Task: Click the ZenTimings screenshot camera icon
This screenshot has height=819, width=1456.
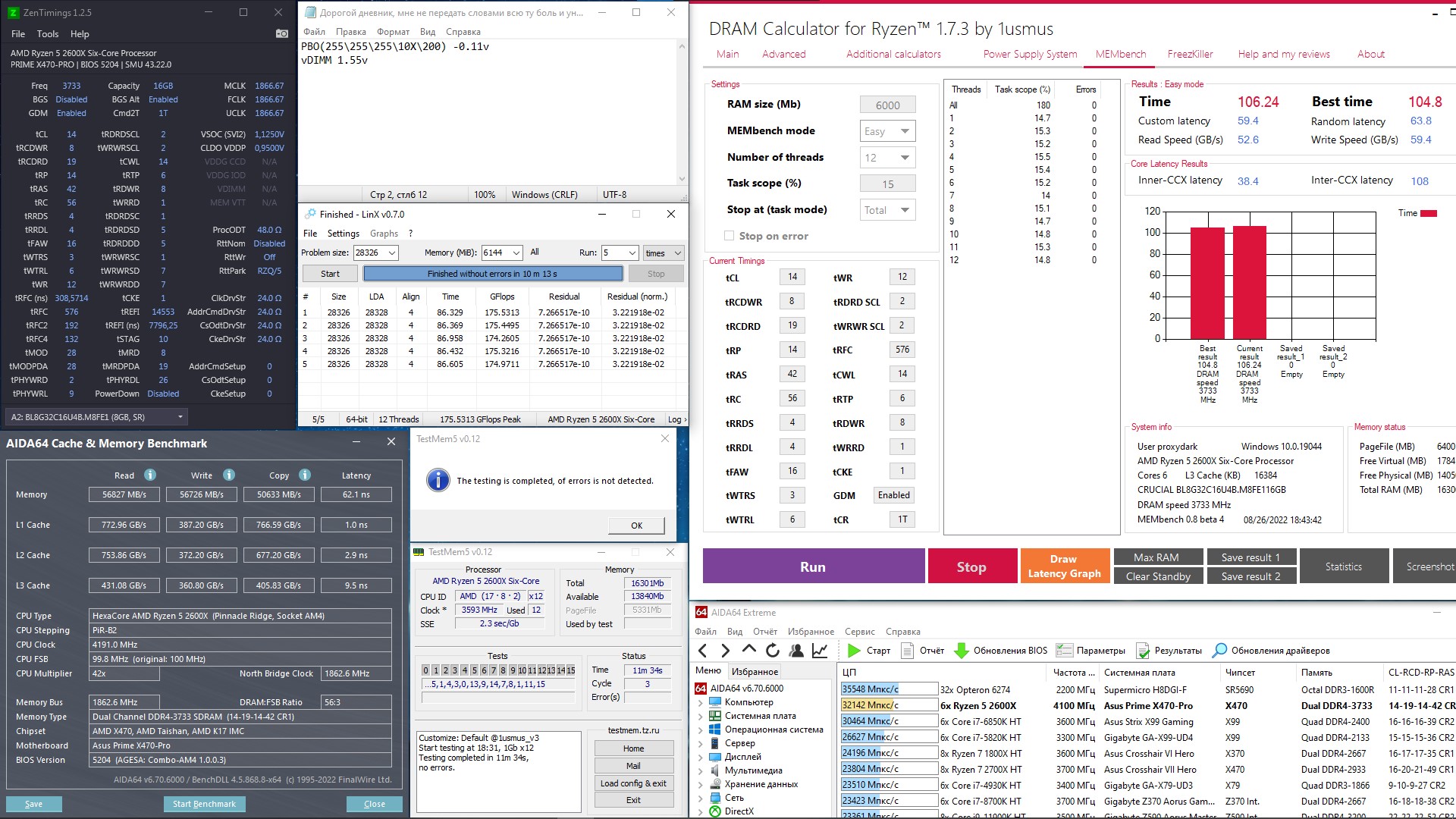Action: point(282,33)
